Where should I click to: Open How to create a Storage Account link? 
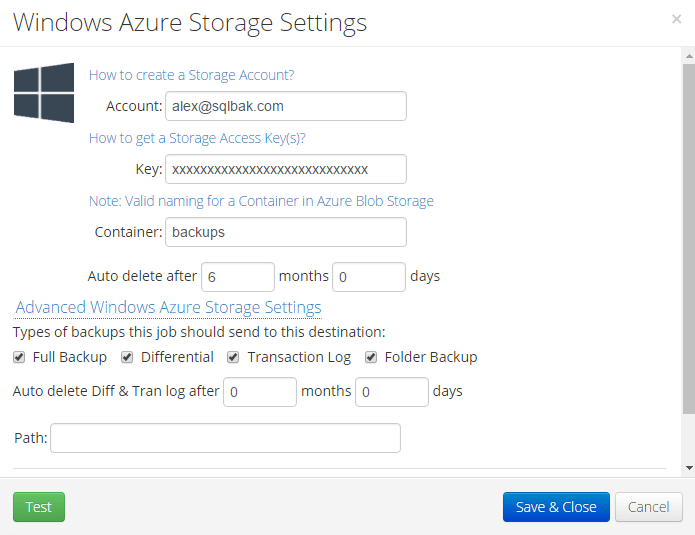pos(191,75)
